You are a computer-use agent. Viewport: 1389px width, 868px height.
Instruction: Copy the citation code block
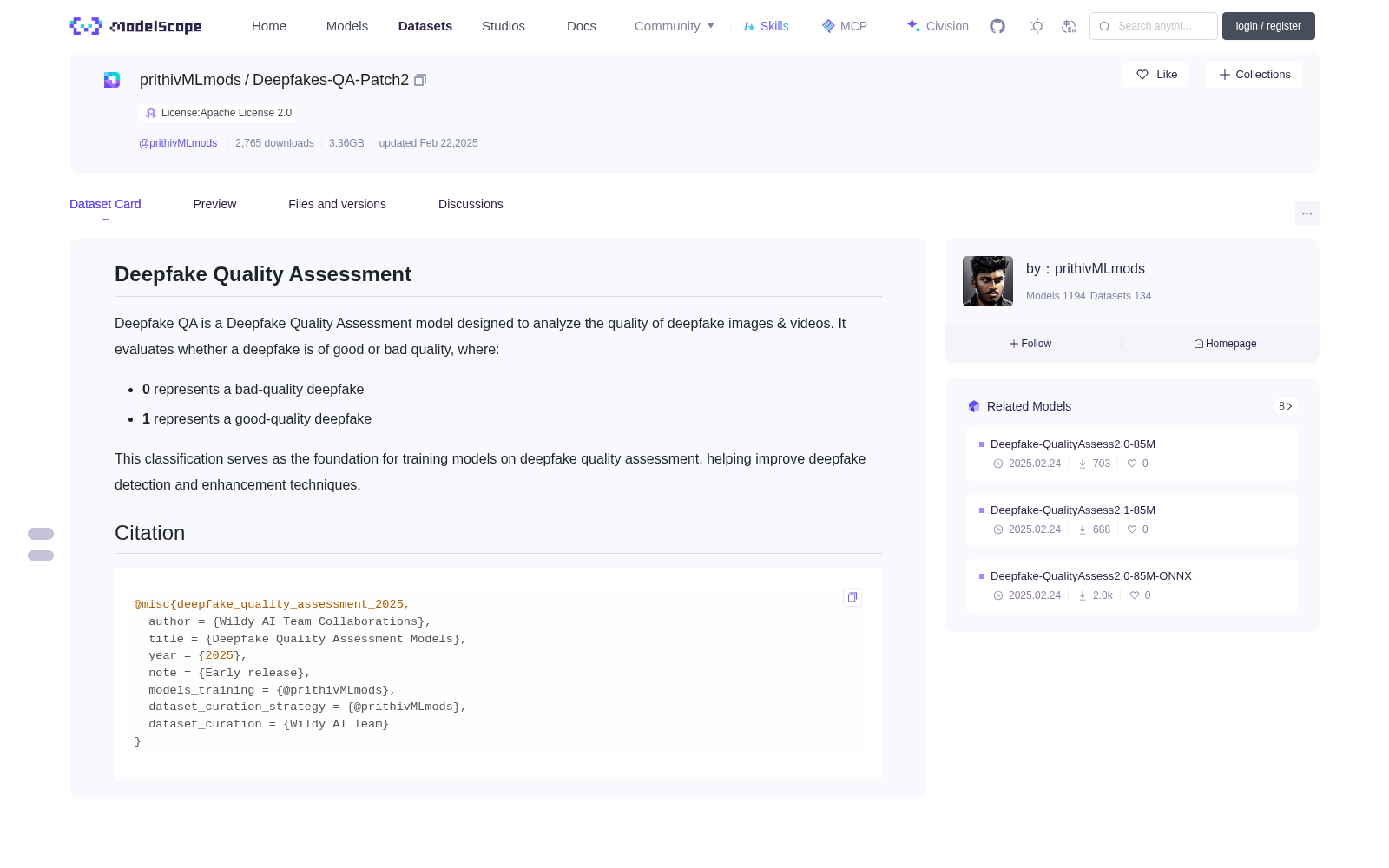tap(852, 597)
